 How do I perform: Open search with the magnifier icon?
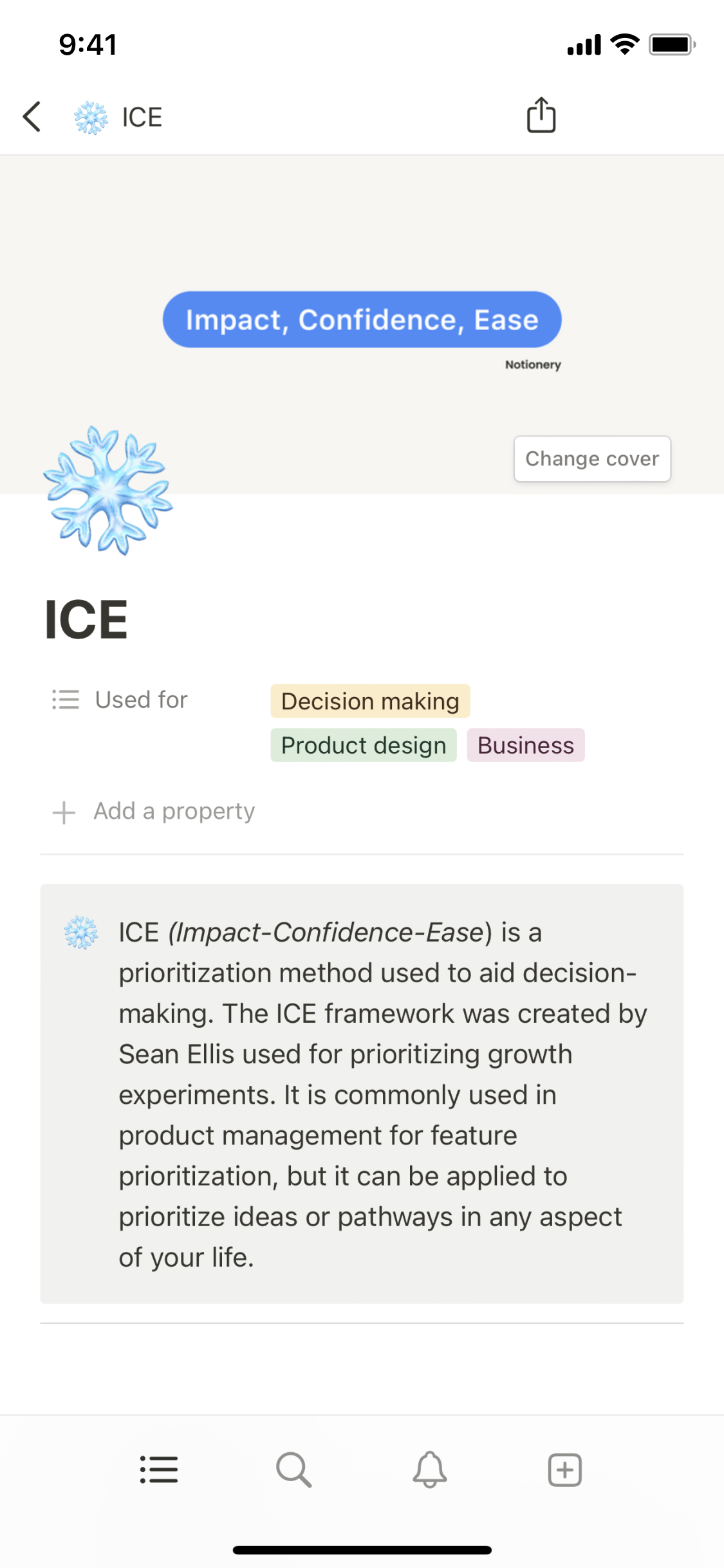click(x=294, y=1470)
